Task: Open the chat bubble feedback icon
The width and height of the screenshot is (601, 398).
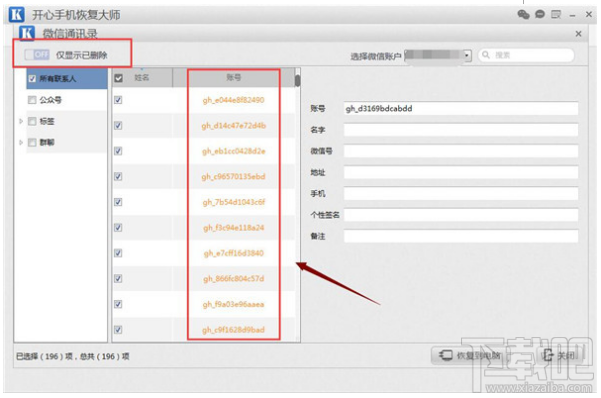Action: (x=540, y=15)
